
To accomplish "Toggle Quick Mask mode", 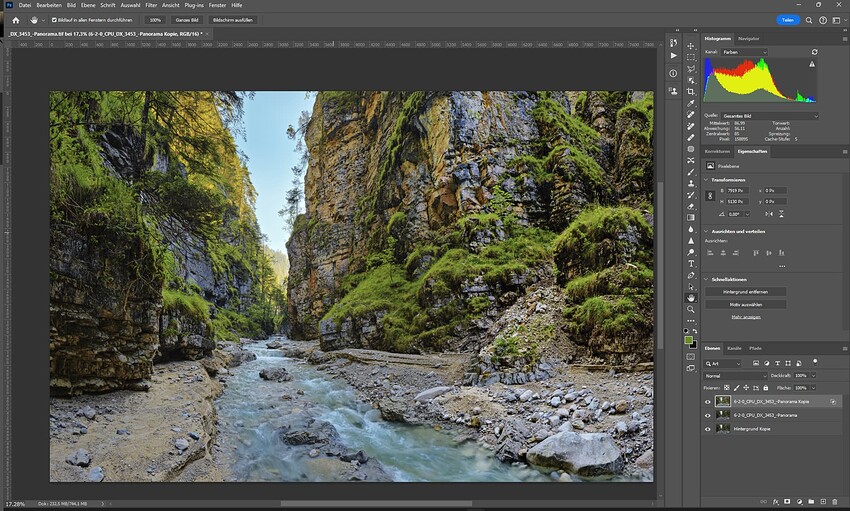I will [691, 357].
